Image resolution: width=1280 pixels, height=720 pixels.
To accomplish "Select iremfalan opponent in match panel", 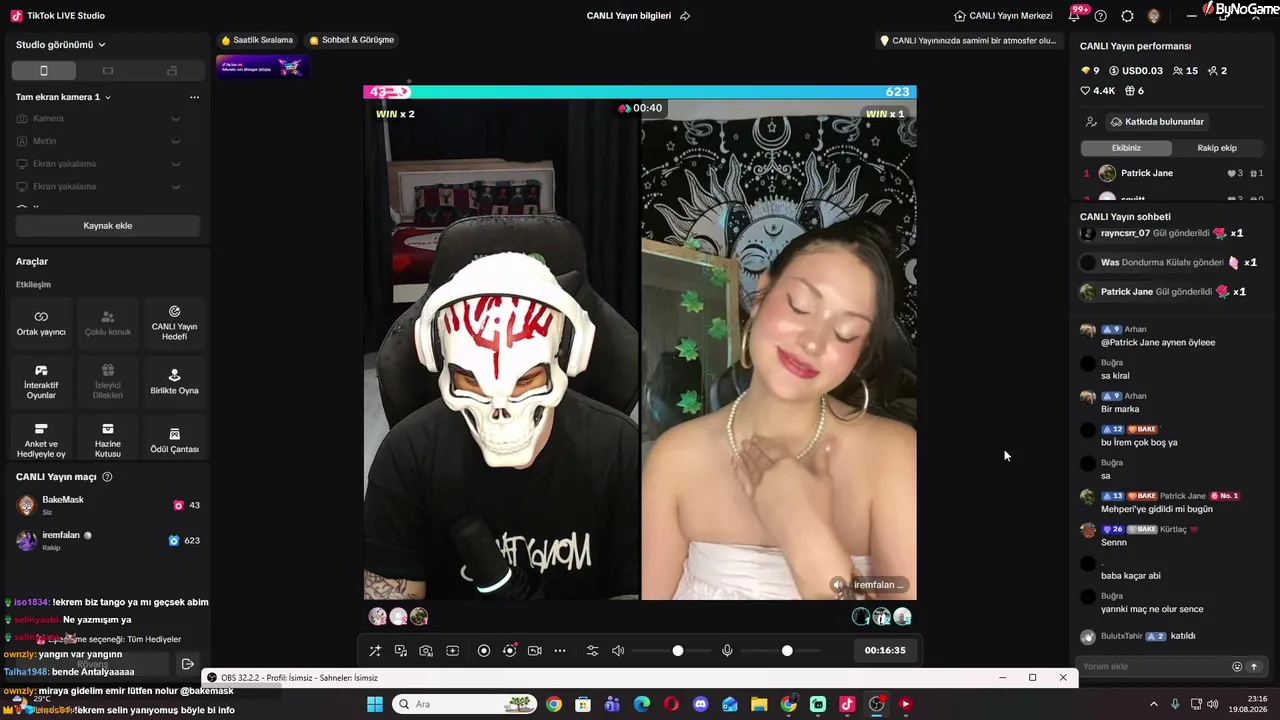I will tap(108, 541).
